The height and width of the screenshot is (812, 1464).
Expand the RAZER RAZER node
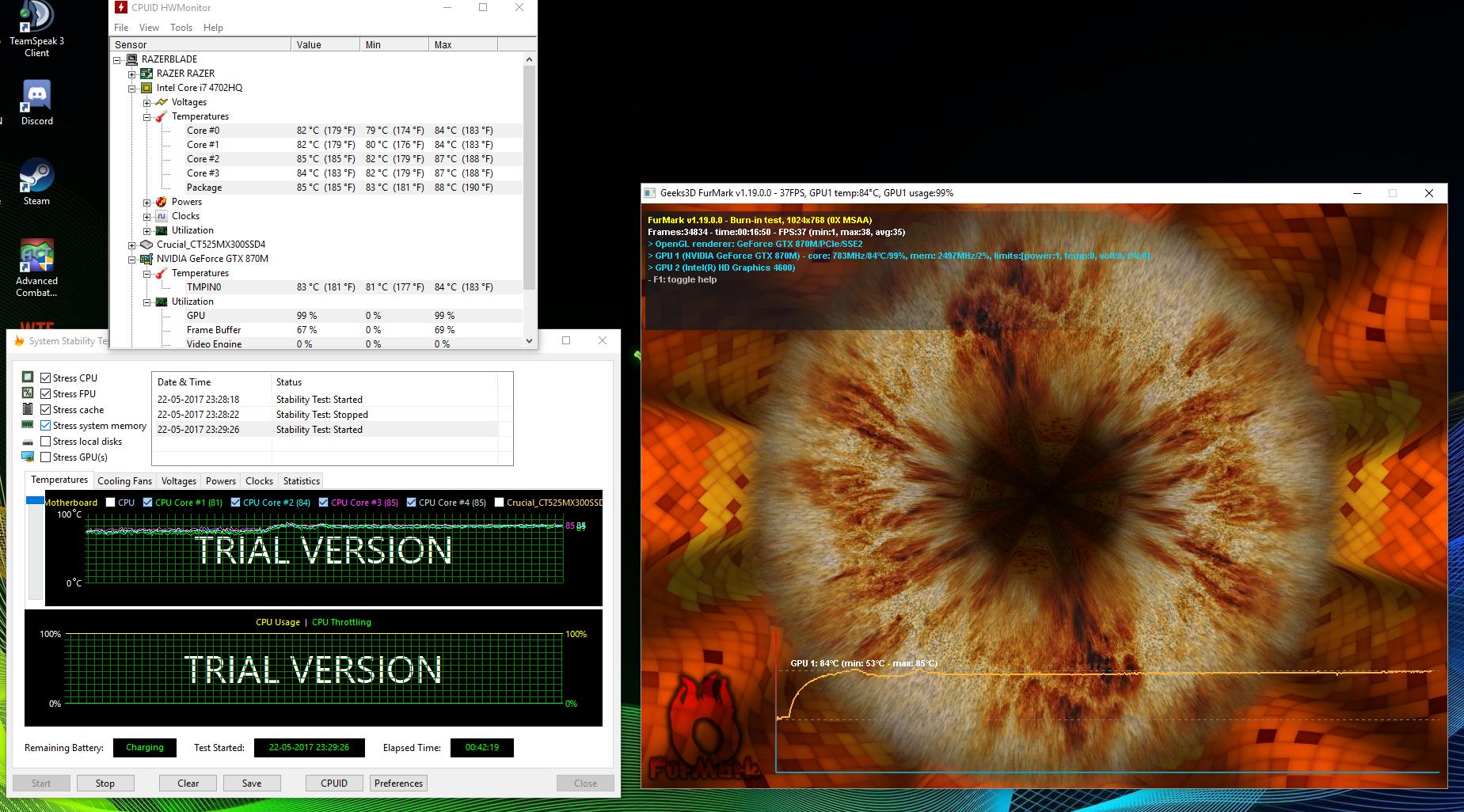pos(132,74)
